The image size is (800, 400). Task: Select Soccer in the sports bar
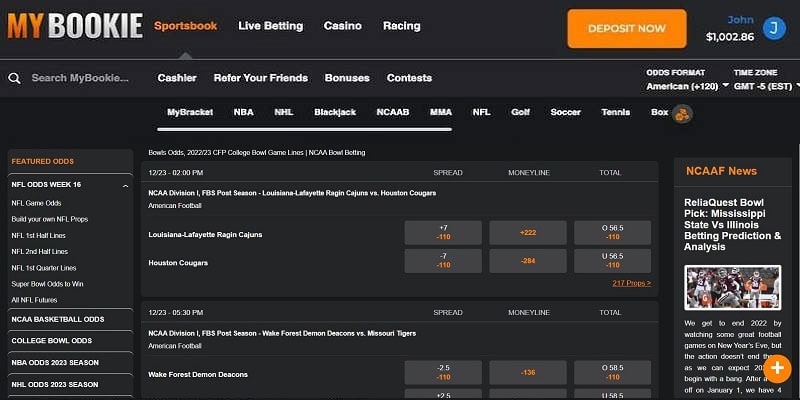(565, 112)
